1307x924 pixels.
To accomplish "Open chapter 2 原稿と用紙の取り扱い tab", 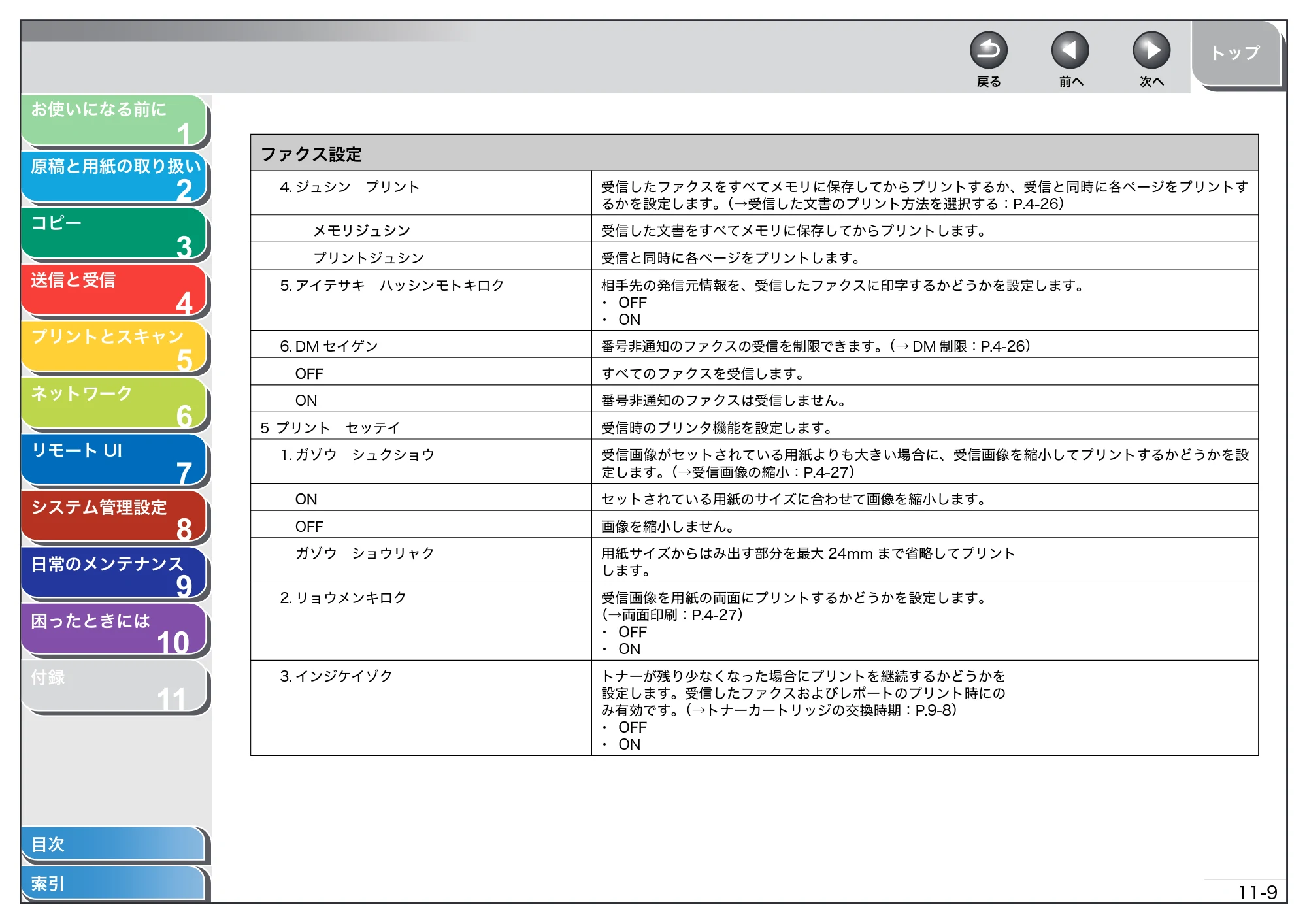I will pos(114,177).
